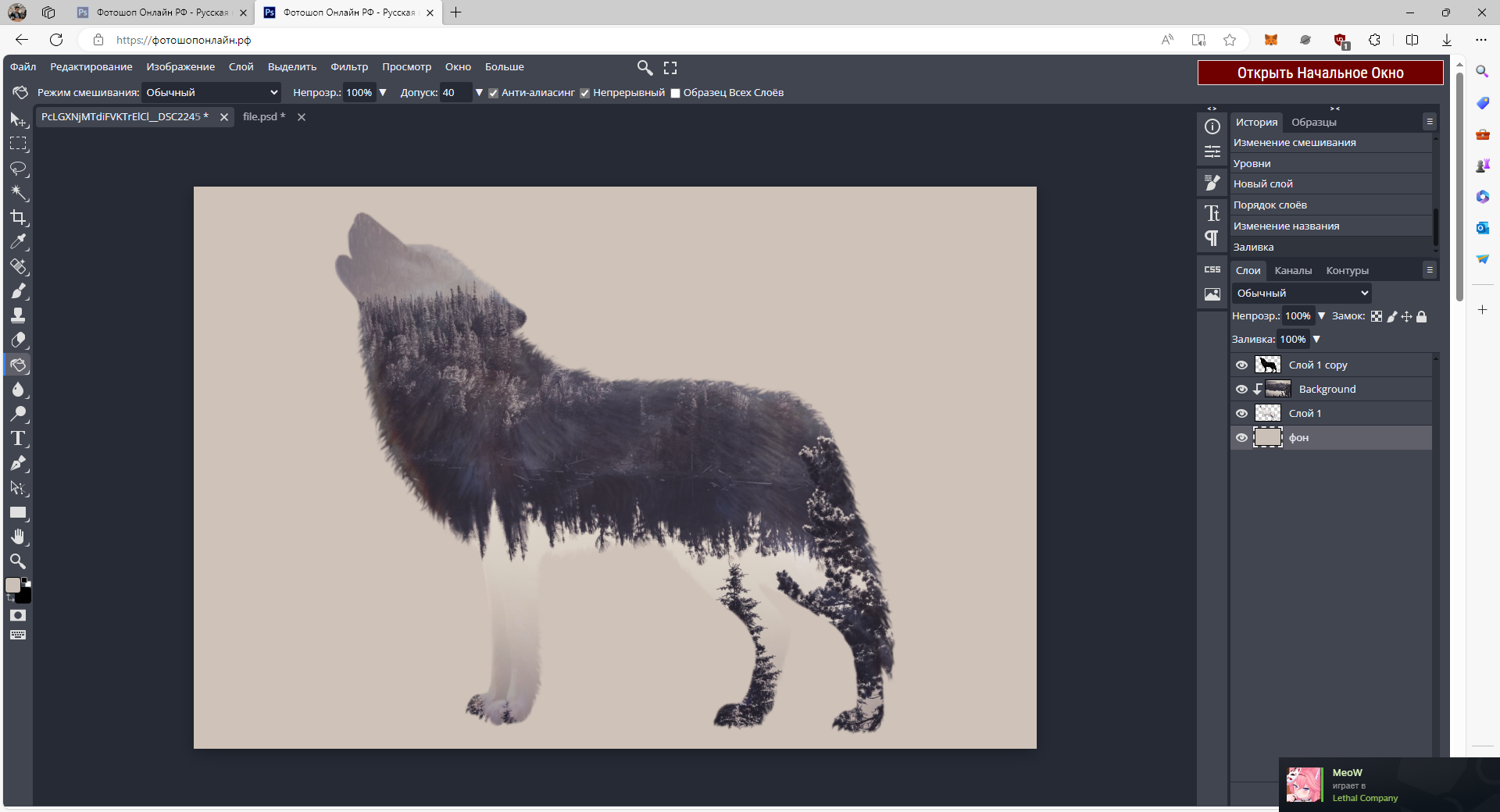Image resolution: width=1500 pixels, height=812 pixels.
Task: Click the foreground color swatch
Action: pyautogui.click(x=12, y=586)
